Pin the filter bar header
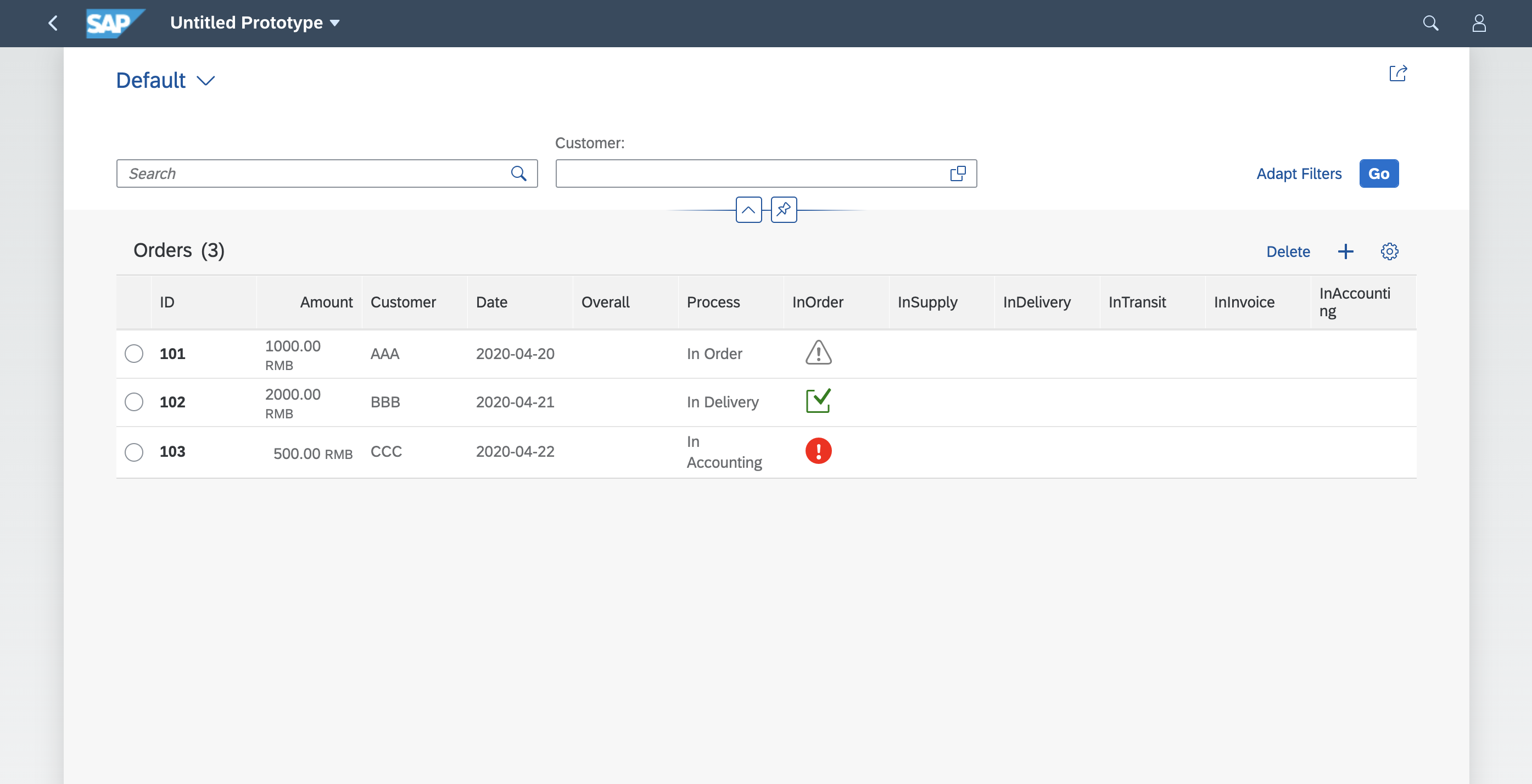The width and height of the screenshot is (1532, 784). (x=784, y=210)
